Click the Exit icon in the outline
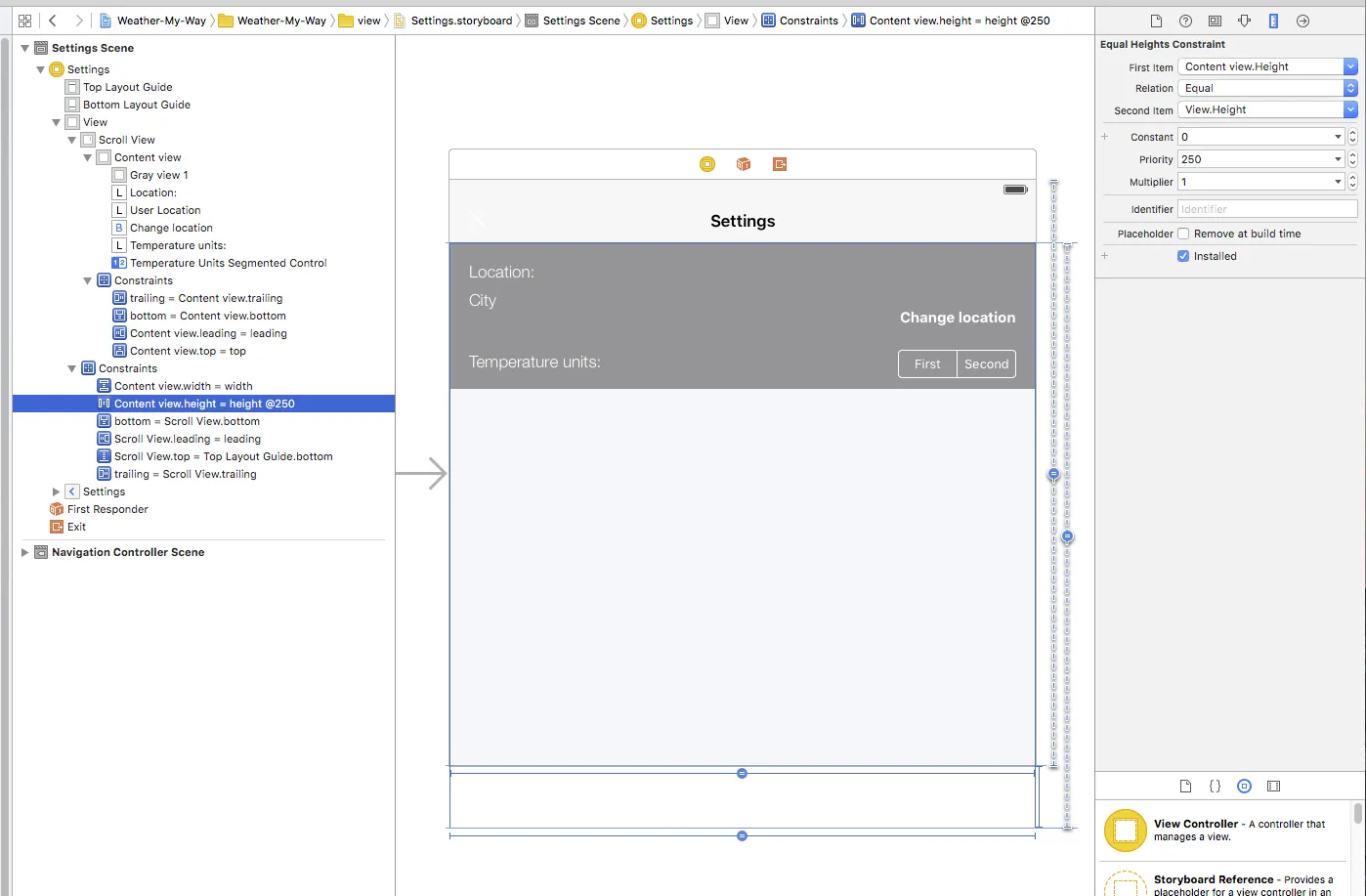This screenshot has height=896, width=1366. pyautogui.click(x=57, y=527)
